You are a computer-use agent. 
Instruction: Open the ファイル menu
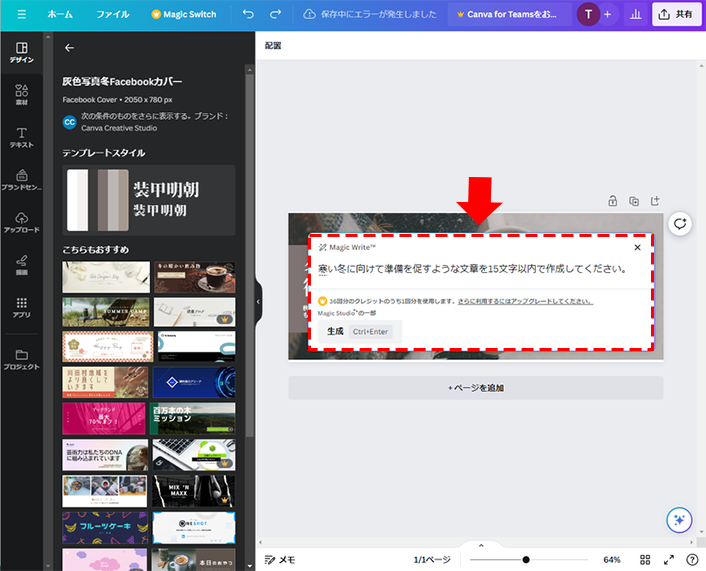coord(113,14)
